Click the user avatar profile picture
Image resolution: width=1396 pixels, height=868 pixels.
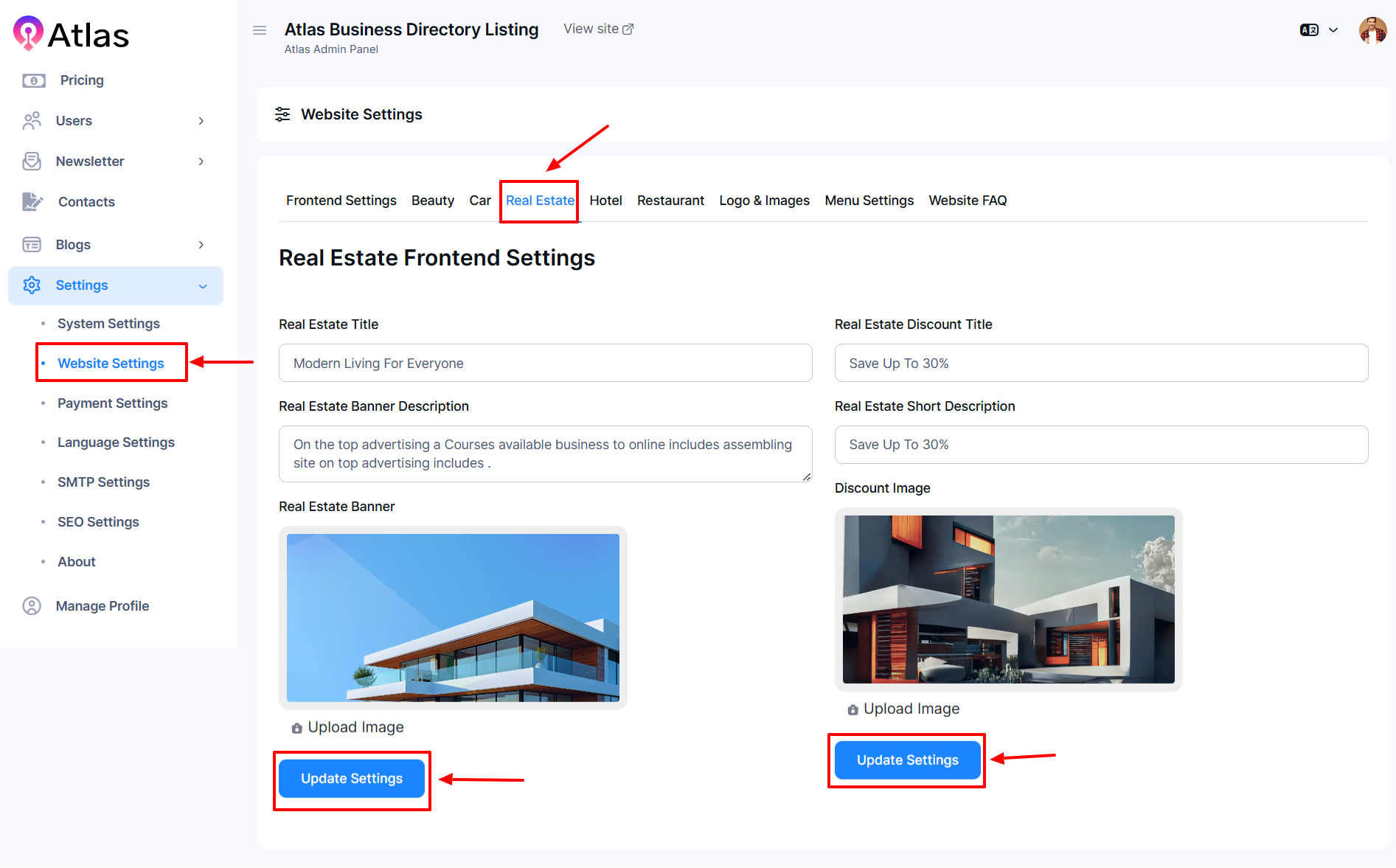[1372, 31]
